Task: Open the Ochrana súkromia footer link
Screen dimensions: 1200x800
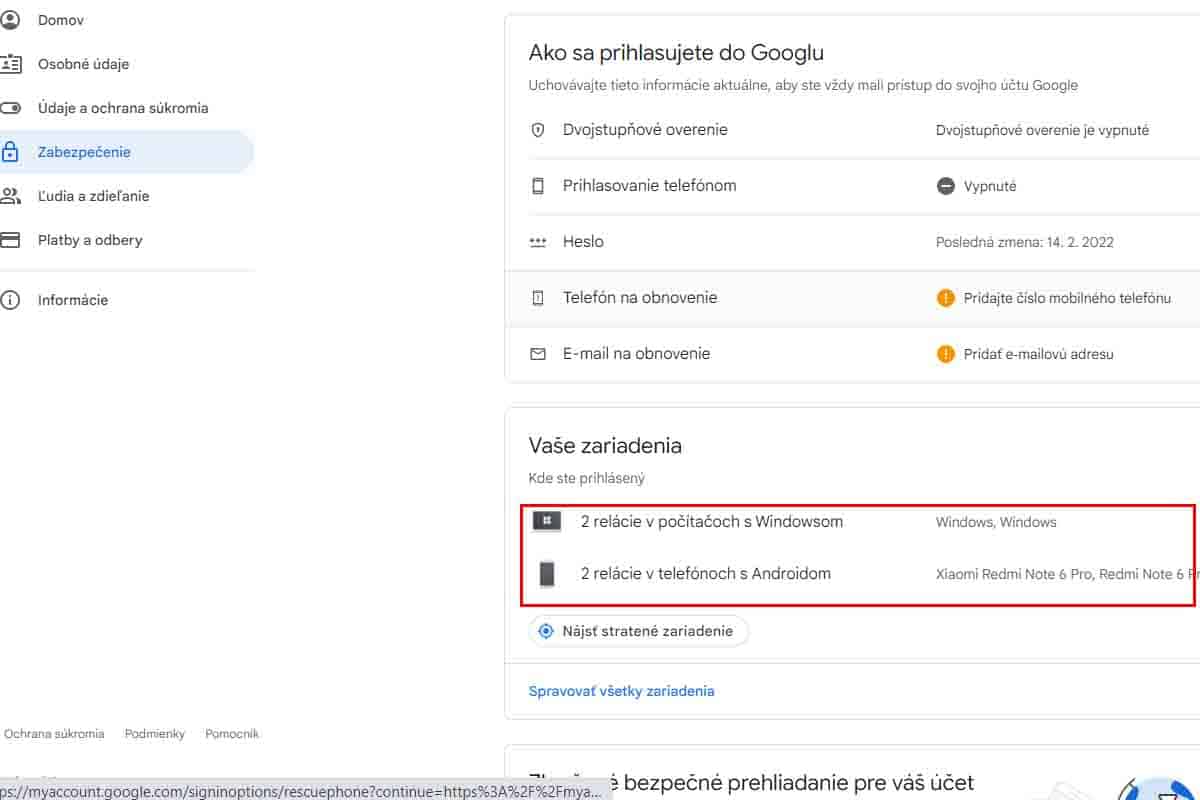Action: pos(54,734)
